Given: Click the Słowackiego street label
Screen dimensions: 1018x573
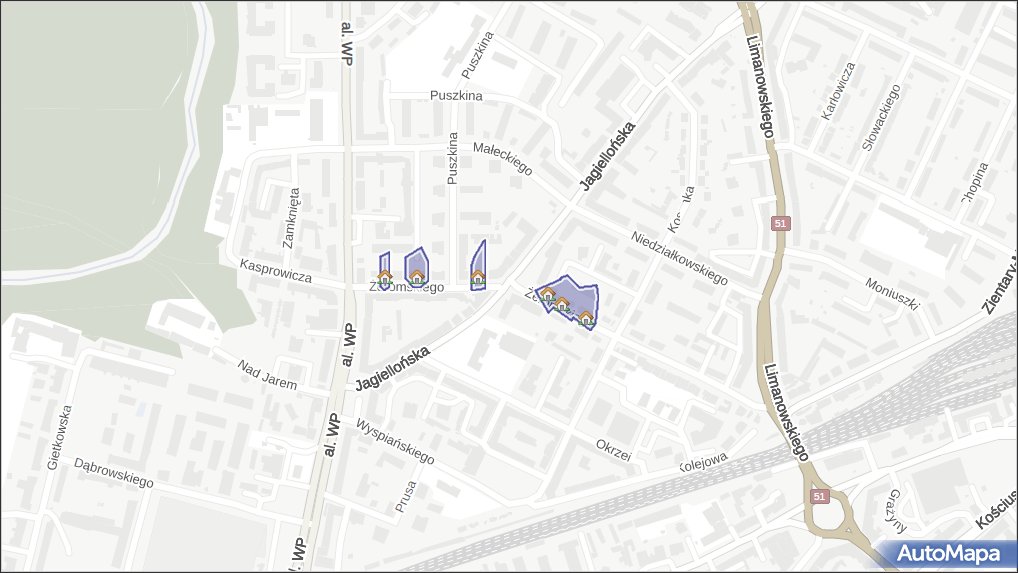Looking at the screenshot, I should [x=881, y=117].
